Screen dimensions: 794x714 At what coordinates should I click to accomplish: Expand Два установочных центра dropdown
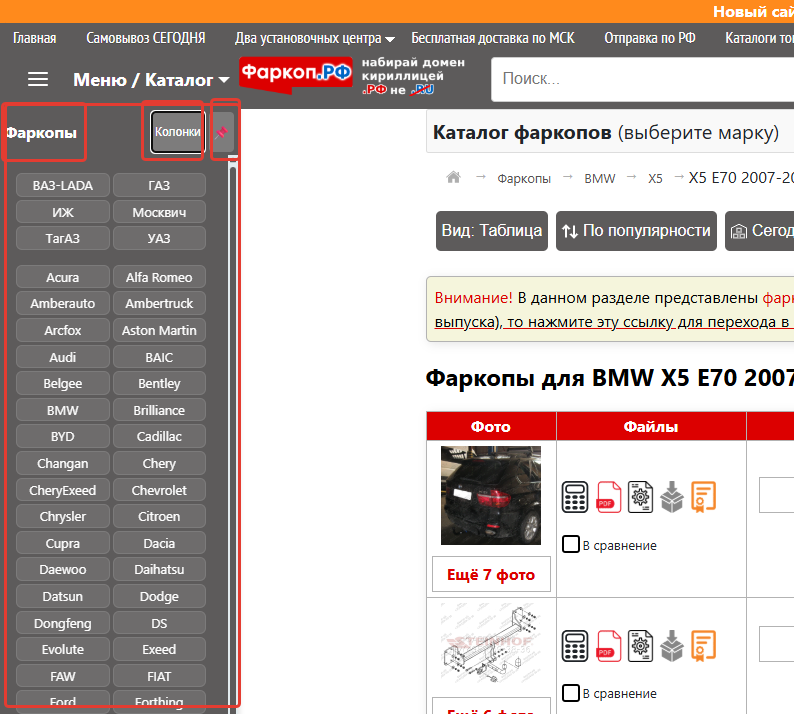314,38
